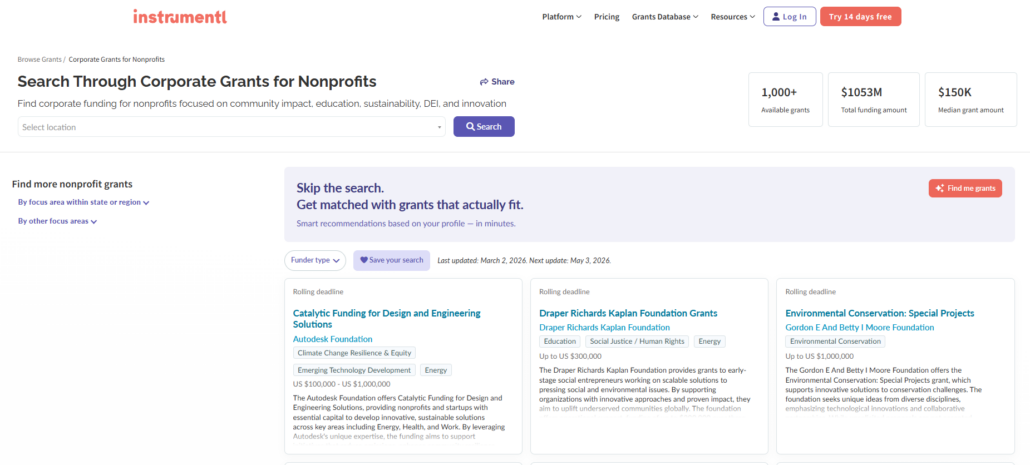Open the Autodesk Foundation funder link
The width and height of the screenshot is (1030, 465).
pyautogui.click(x=332, y=339)
